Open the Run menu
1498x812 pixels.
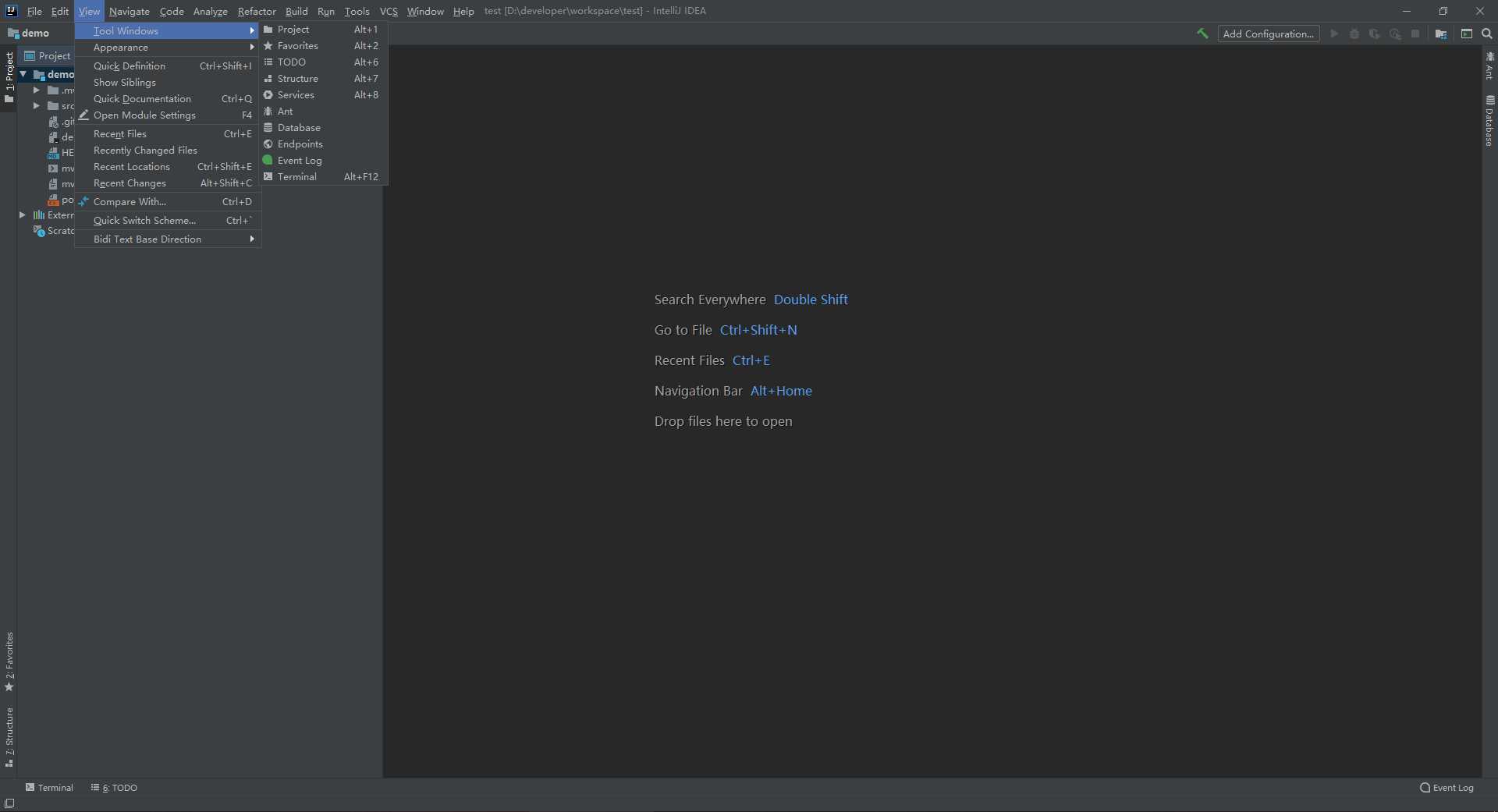326,11
